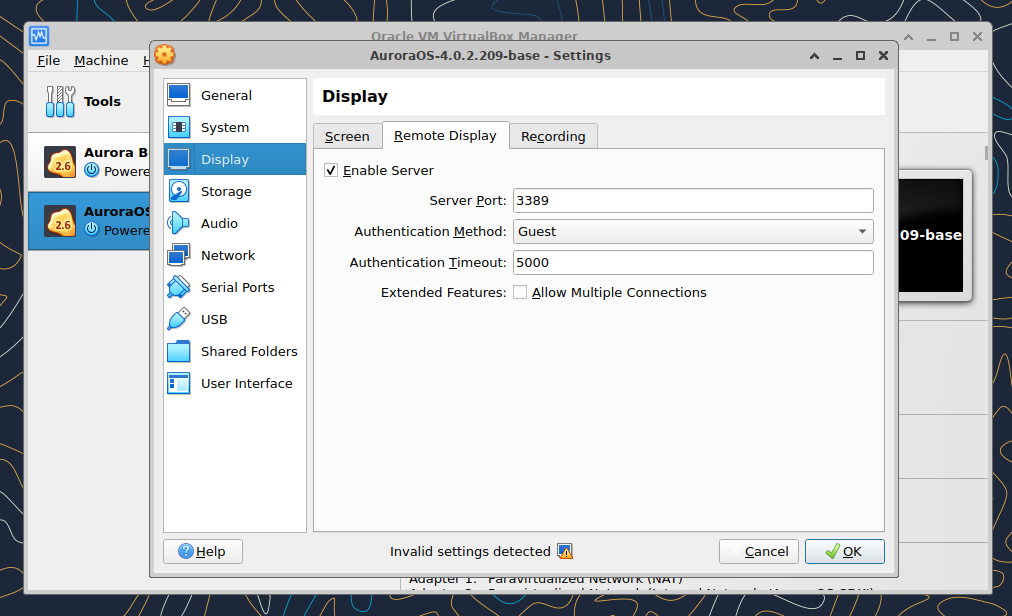Open the General settings icon
The image size is (1012, 616).
[179, 95]
